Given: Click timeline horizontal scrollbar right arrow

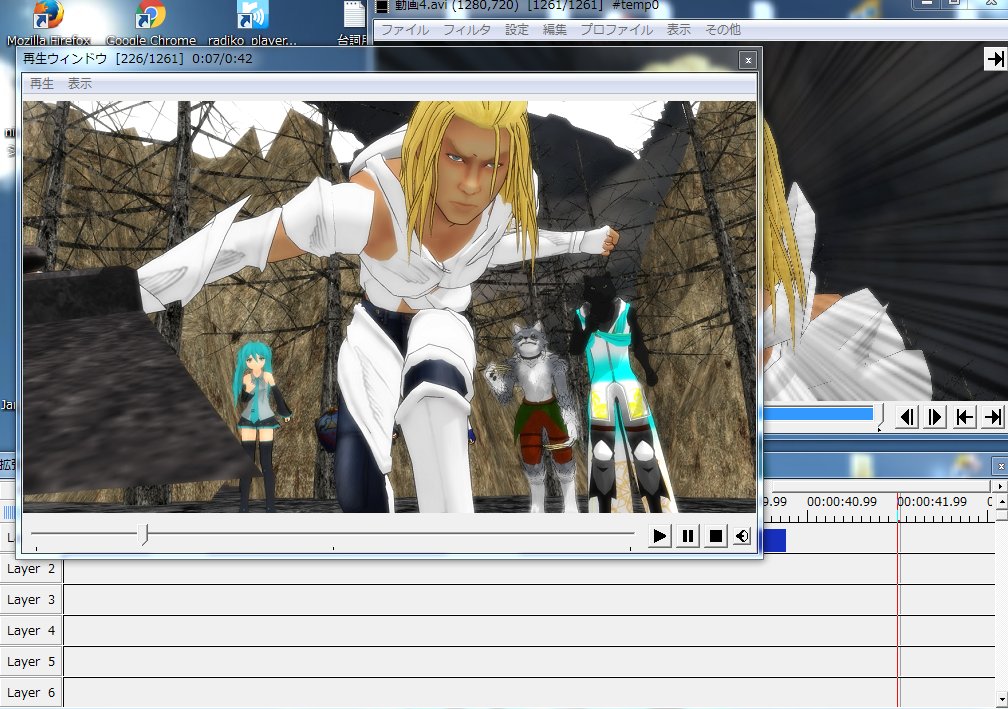Looking at the screenshot, I should pyautogui.click(x=1000, y=486).
